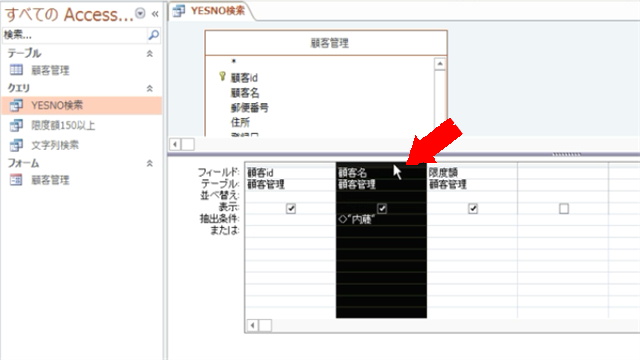Click the 検索 input field in navigation pane
Screen dimensions: 640x360
(75, 35)
